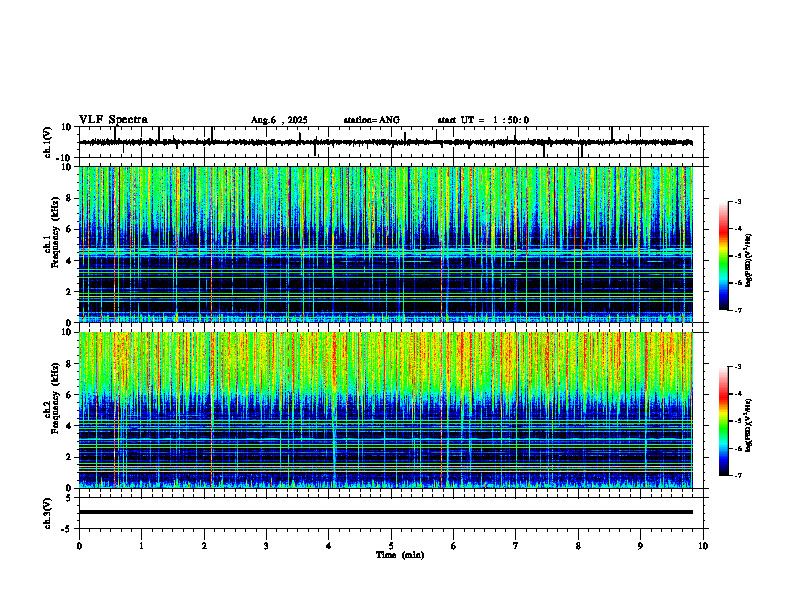Click the time axis tick label "5"
The height and width of the screenshot is (612, 792).
391,546
